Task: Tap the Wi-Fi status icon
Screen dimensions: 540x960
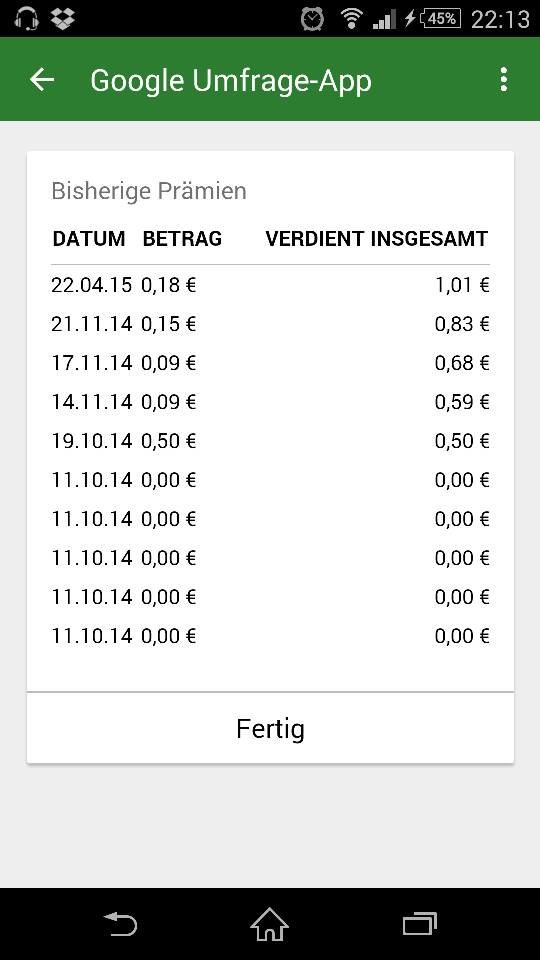Action: point(351,18)
